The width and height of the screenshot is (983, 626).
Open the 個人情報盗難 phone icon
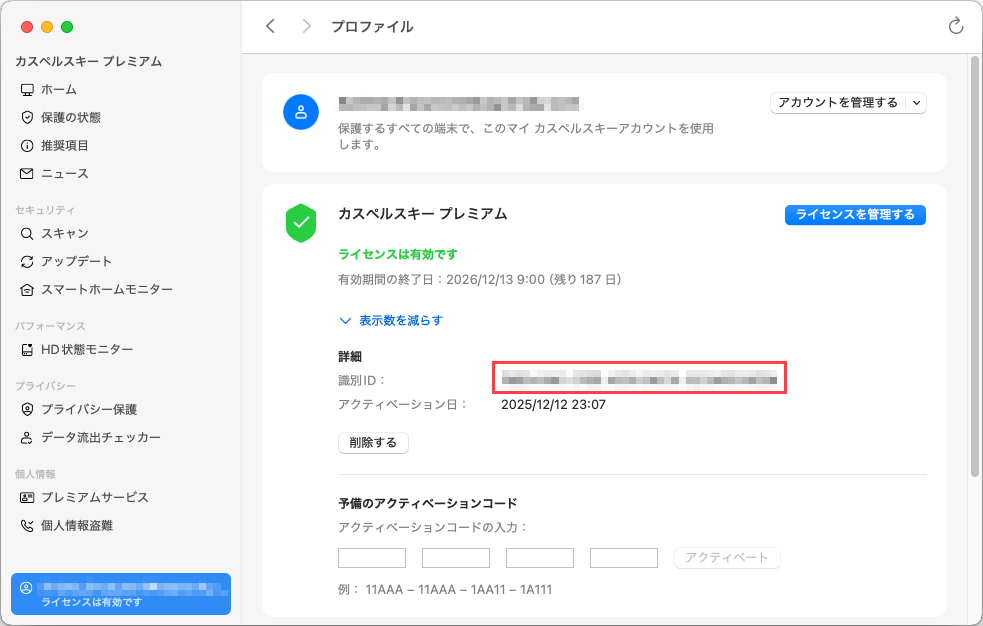[x=27, y=526]
